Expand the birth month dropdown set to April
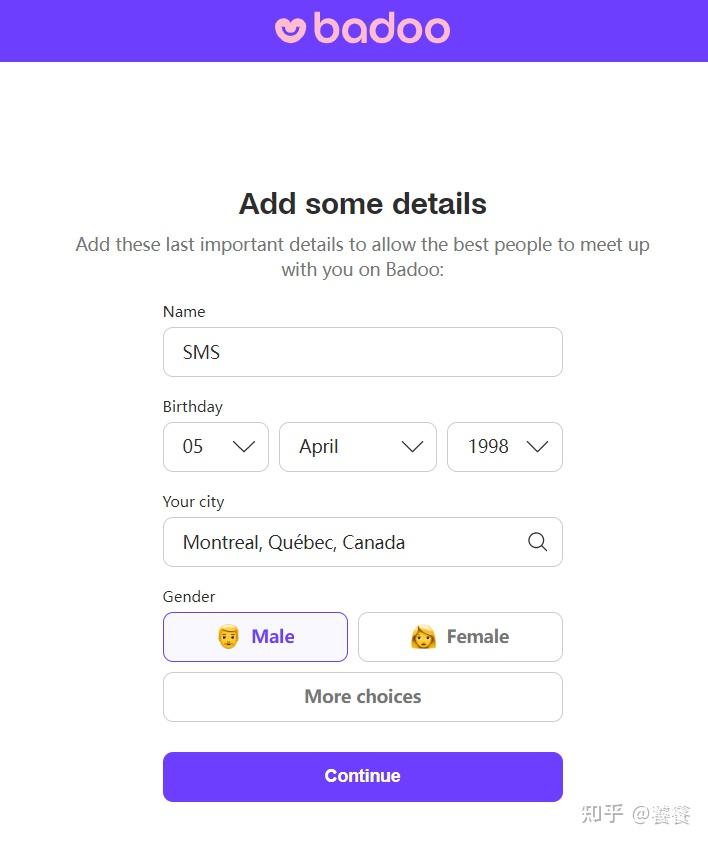This screenshot has height=843, width=708. click(x=357, y=447)
